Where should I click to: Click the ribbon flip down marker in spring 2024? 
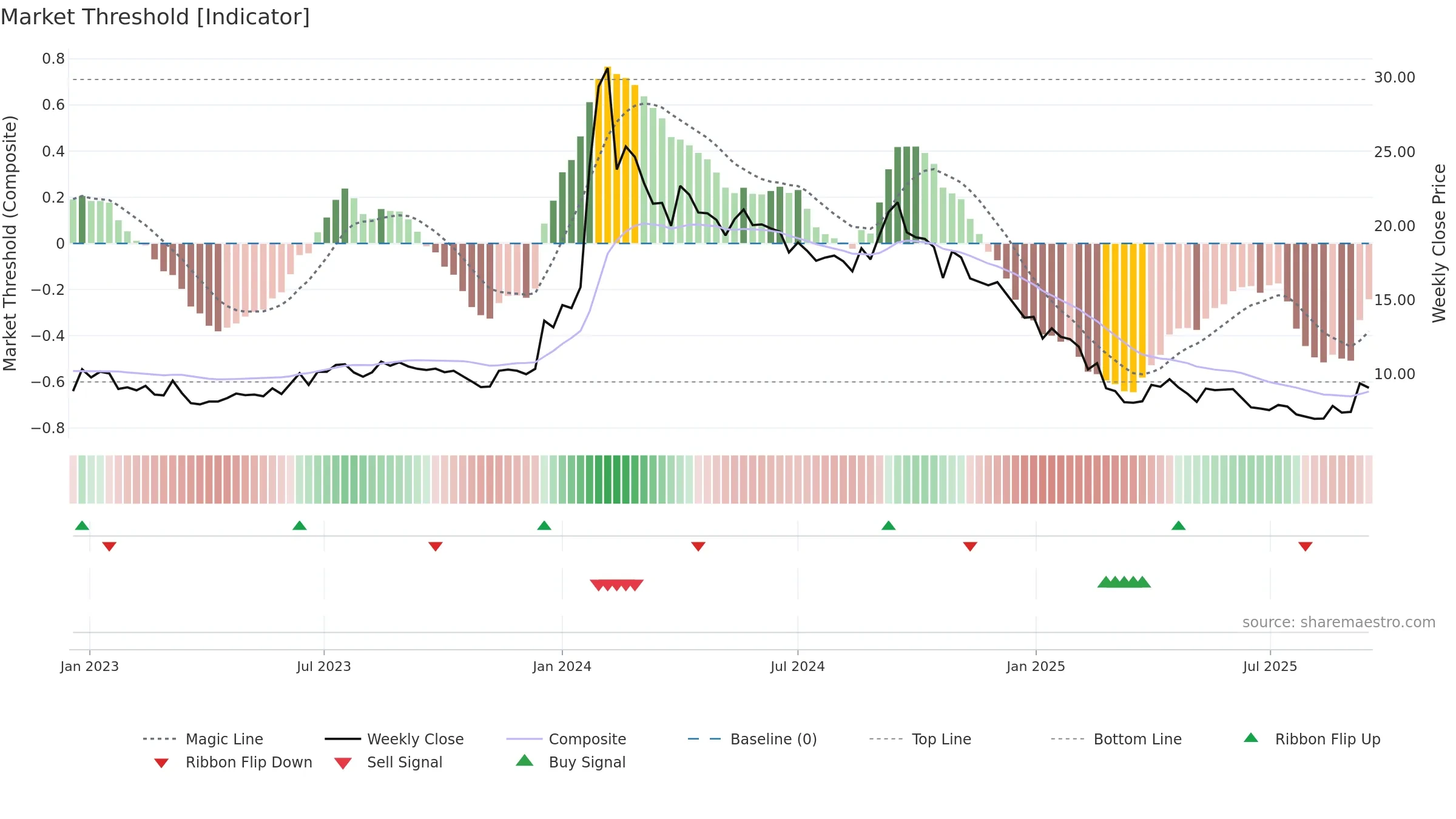[698, 547]
